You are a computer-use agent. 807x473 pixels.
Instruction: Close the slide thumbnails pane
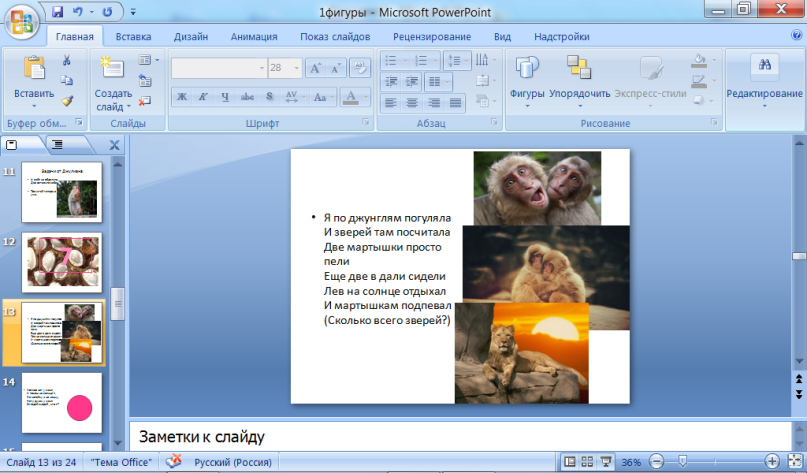[x=114, y=145]
